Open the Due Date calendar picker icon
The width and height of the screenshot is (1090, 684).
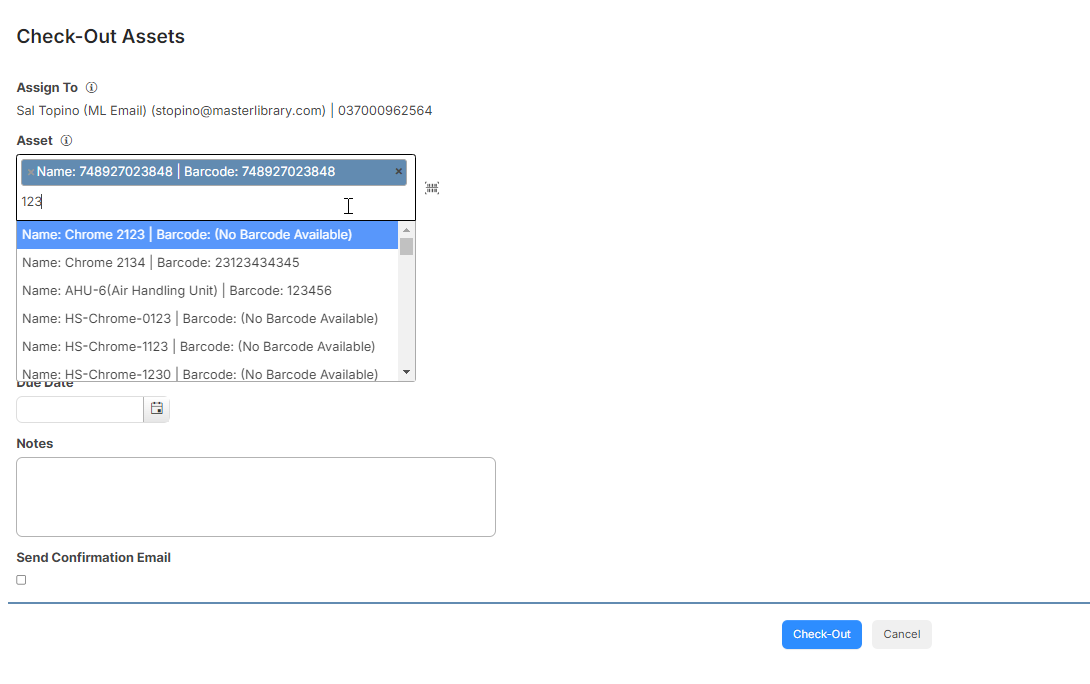pos(156,409)
